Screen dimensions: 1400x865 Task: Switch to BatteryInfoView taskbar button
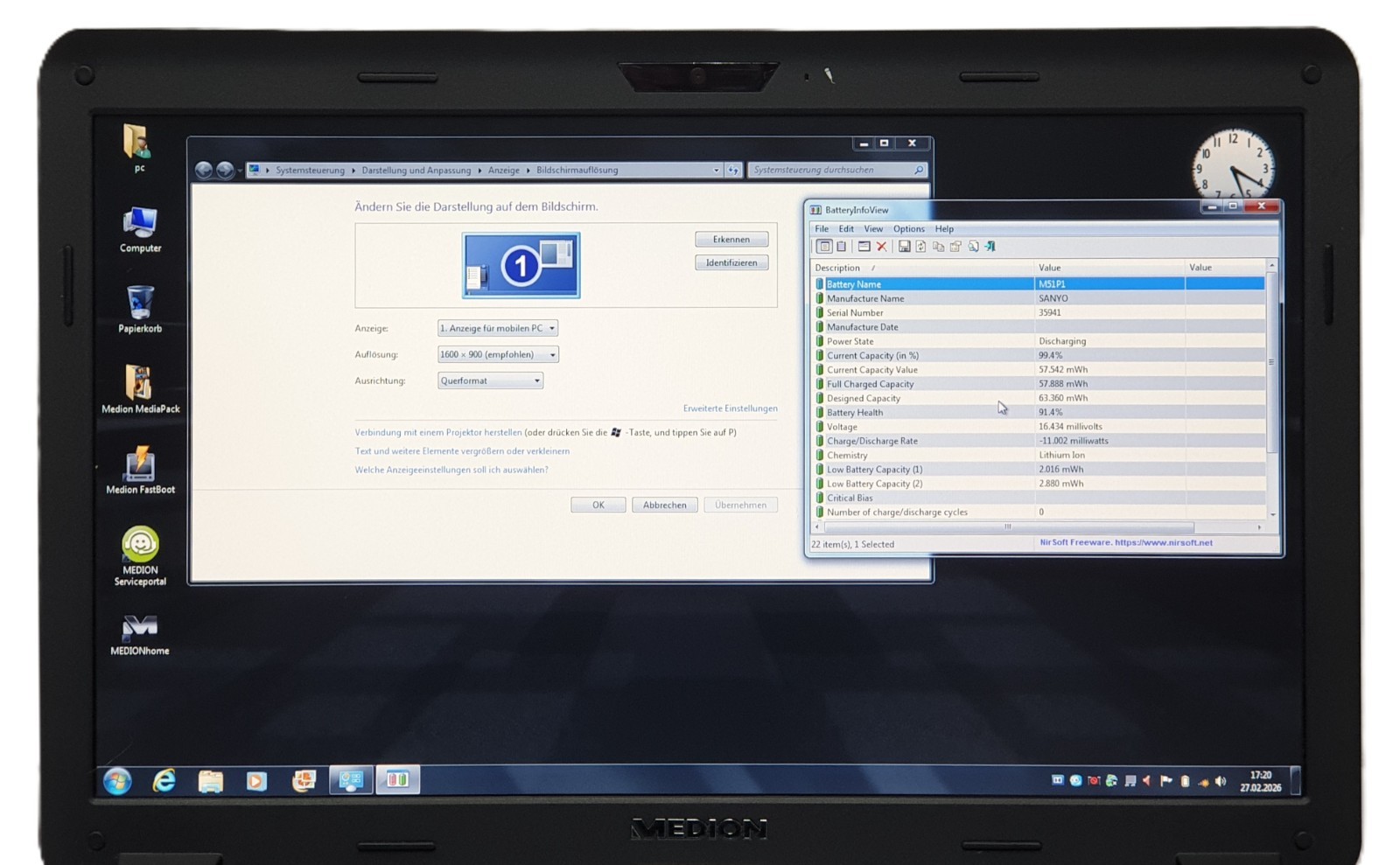(397, 779)
